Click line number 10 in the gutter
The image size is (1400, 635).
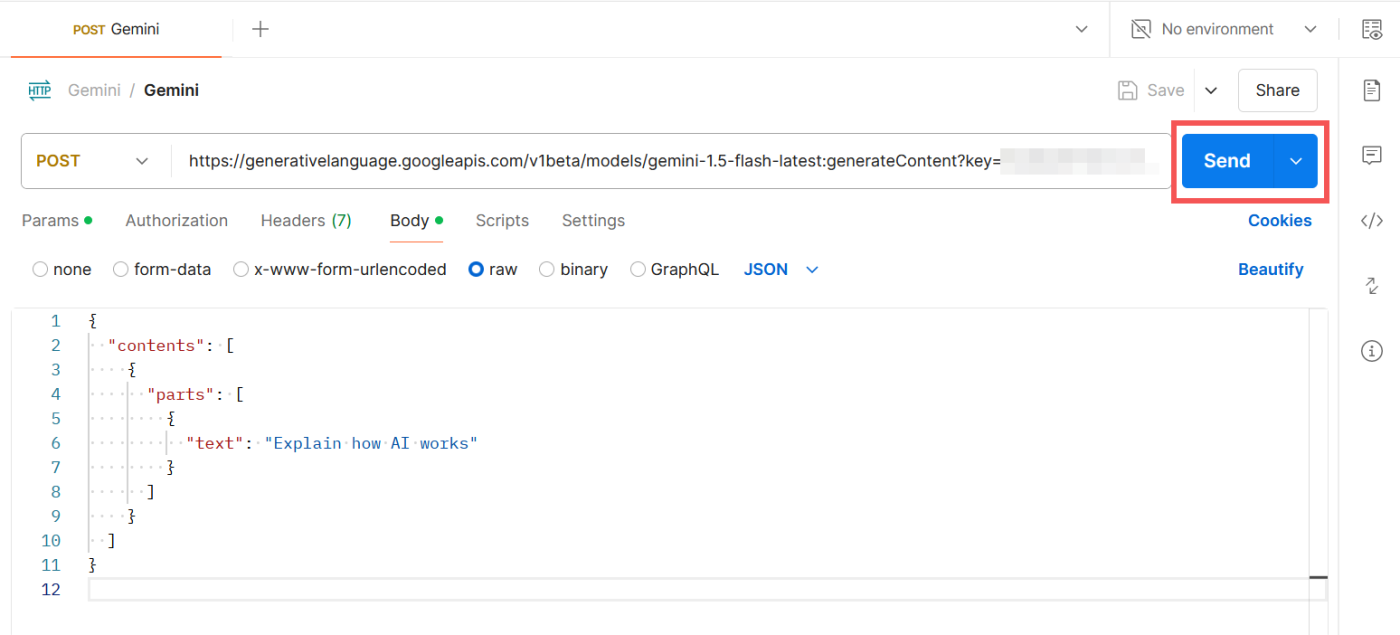tap(51, 541)
